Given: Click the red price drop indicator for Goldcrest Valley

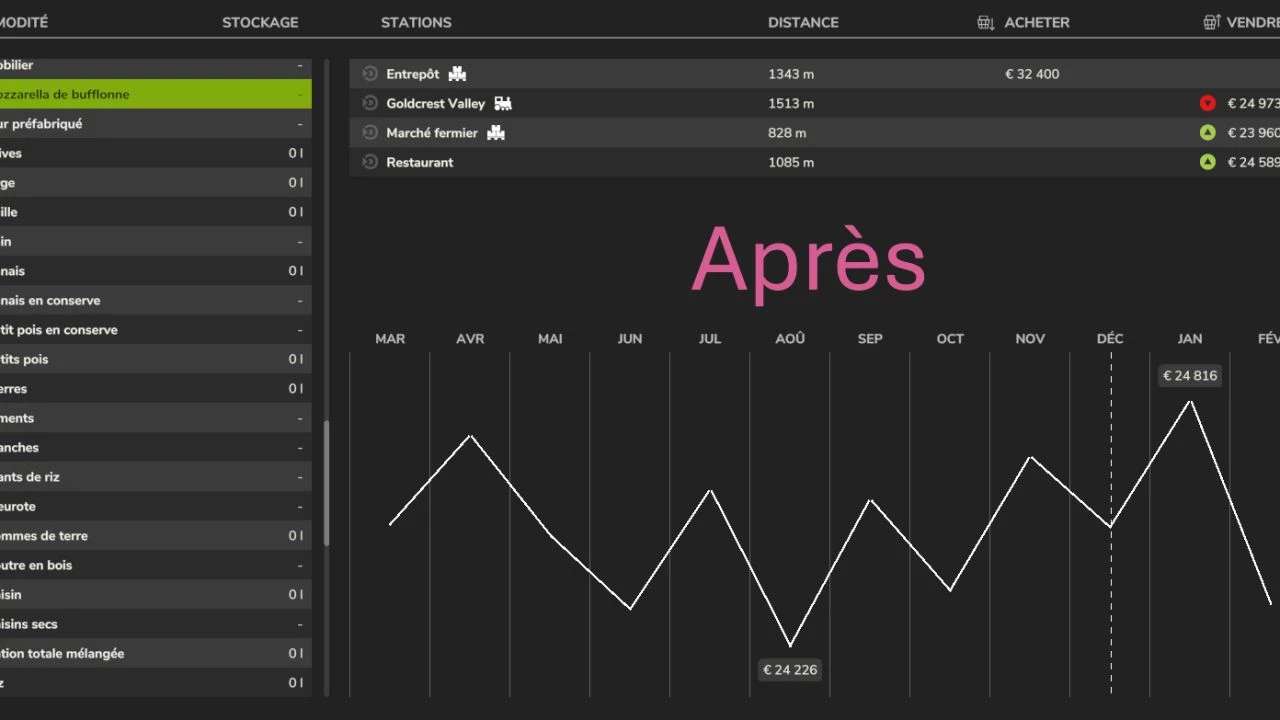Looking at the screenshot, I should tap(1208, 102).
